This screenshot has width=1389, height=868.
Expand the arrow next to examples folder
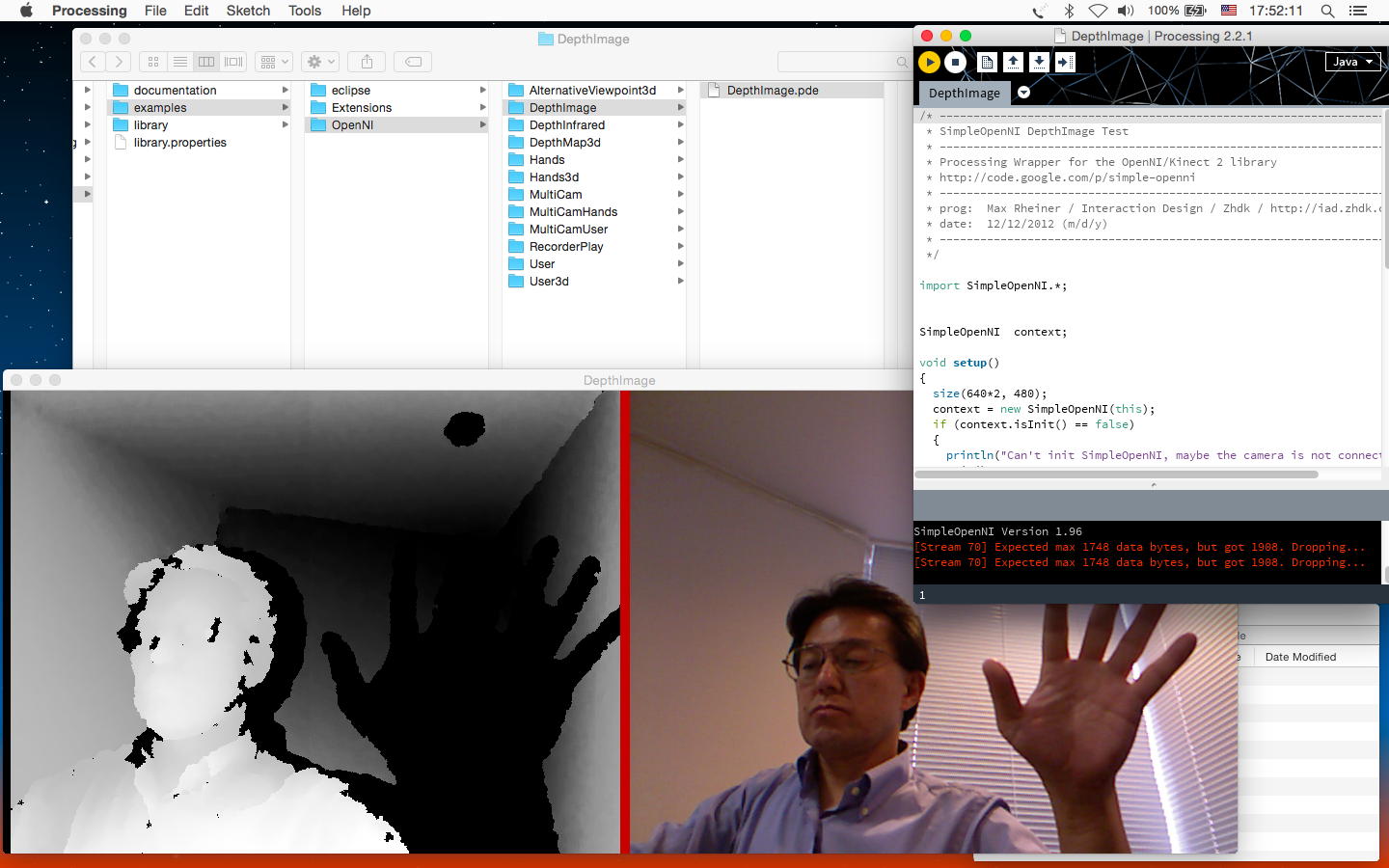[x=285, y=108]
